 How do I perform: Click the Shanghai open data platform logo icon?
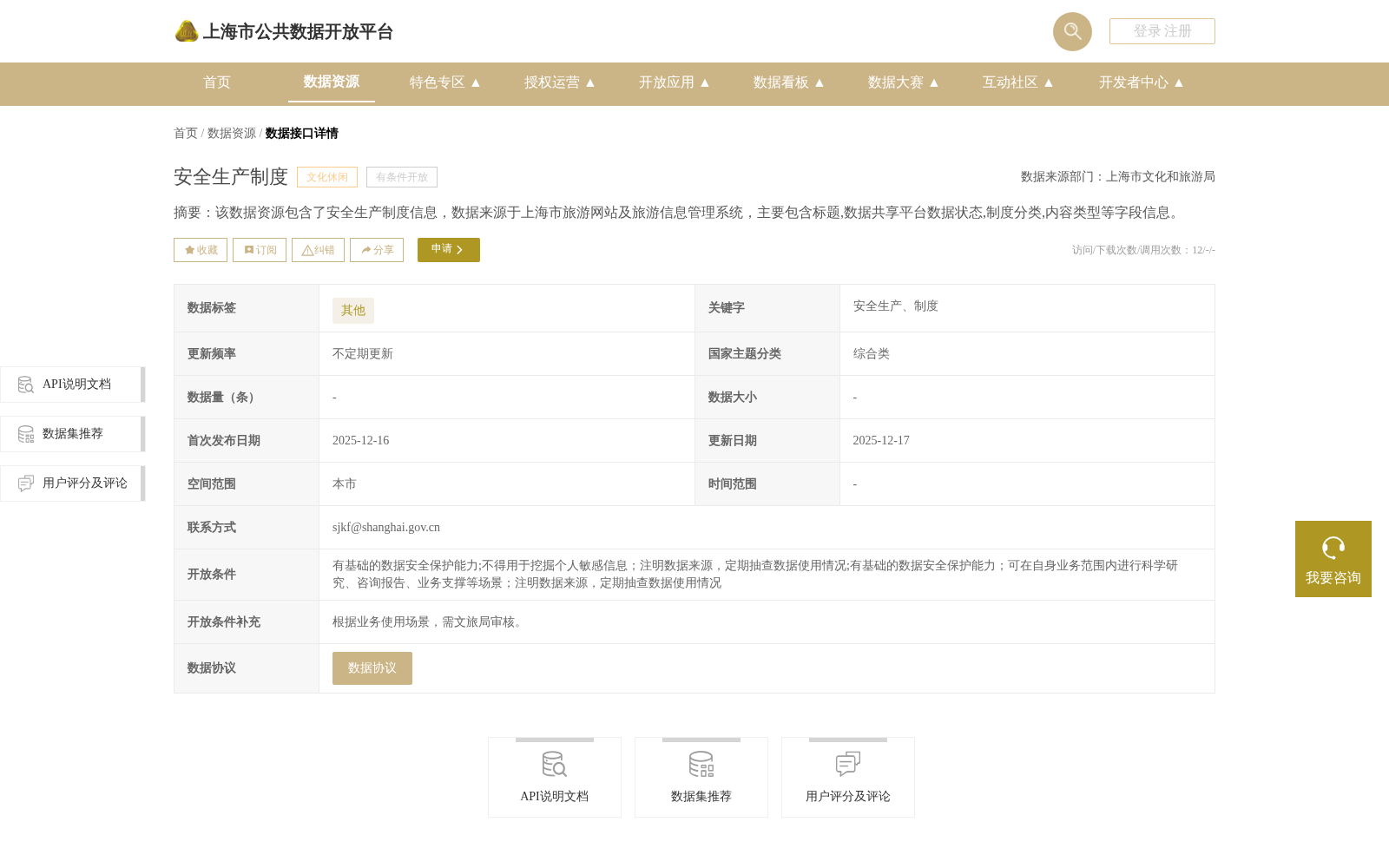187,31
